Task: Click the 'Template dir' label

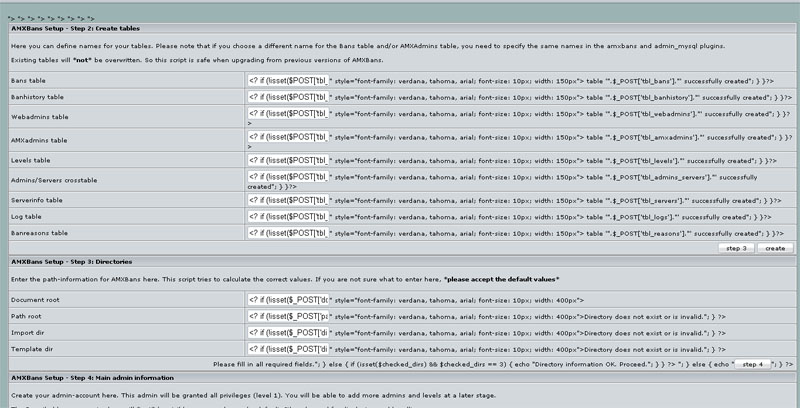Action: 32,349
